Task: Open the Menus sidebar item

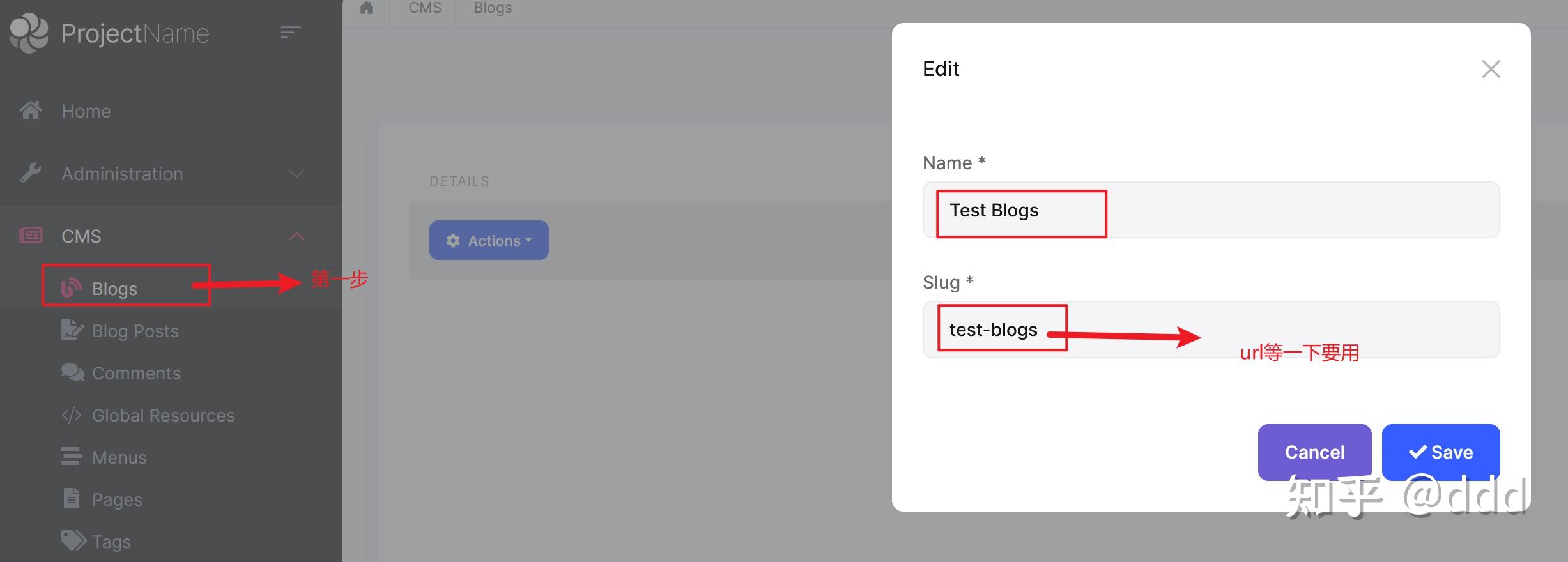Action: (119, 457)
